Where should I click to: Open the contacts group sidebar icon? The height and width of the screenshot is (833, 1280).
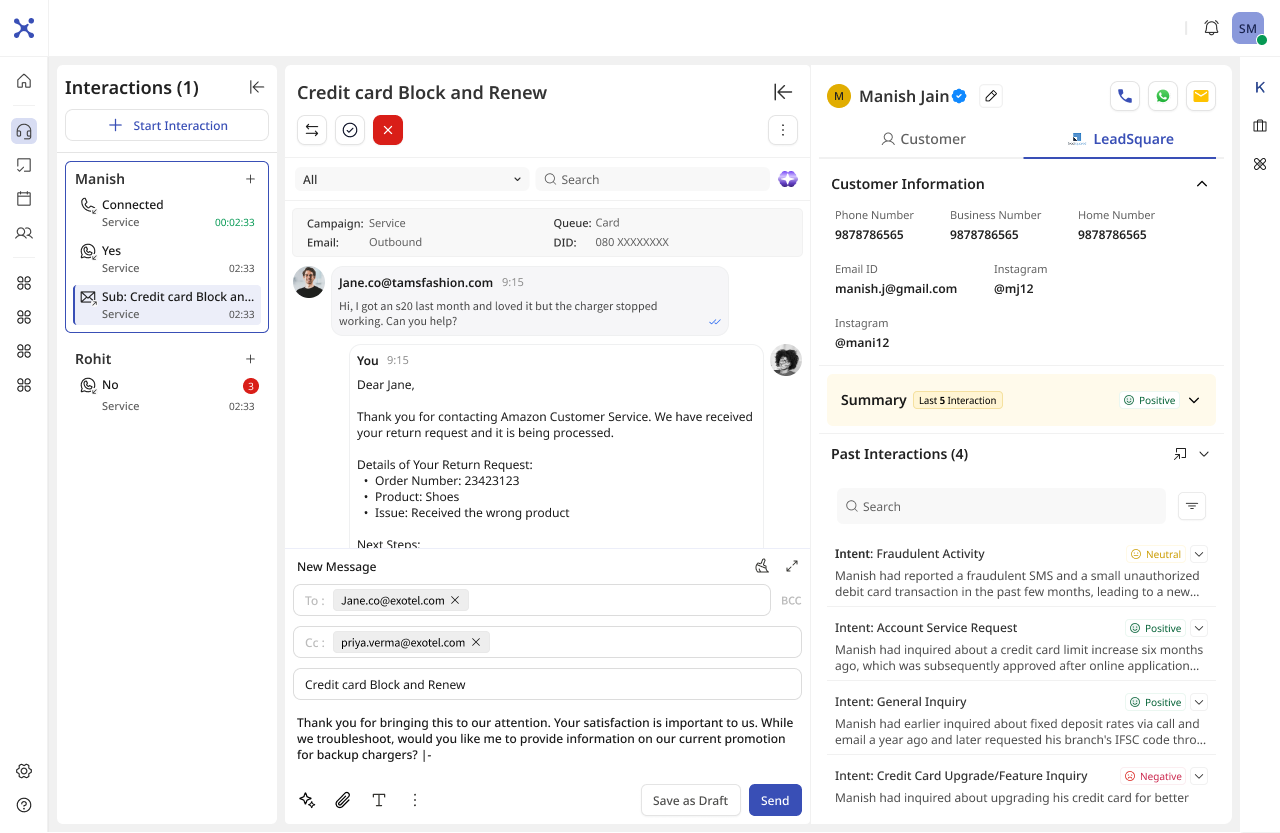pos(24,233)
